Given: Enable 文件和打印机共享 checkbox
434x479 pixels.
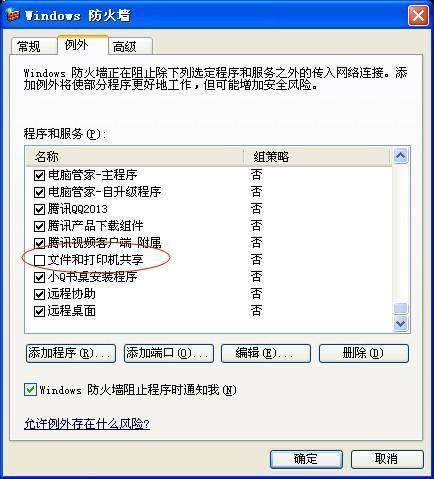Looking at the screenshot, I should (39, 260).
